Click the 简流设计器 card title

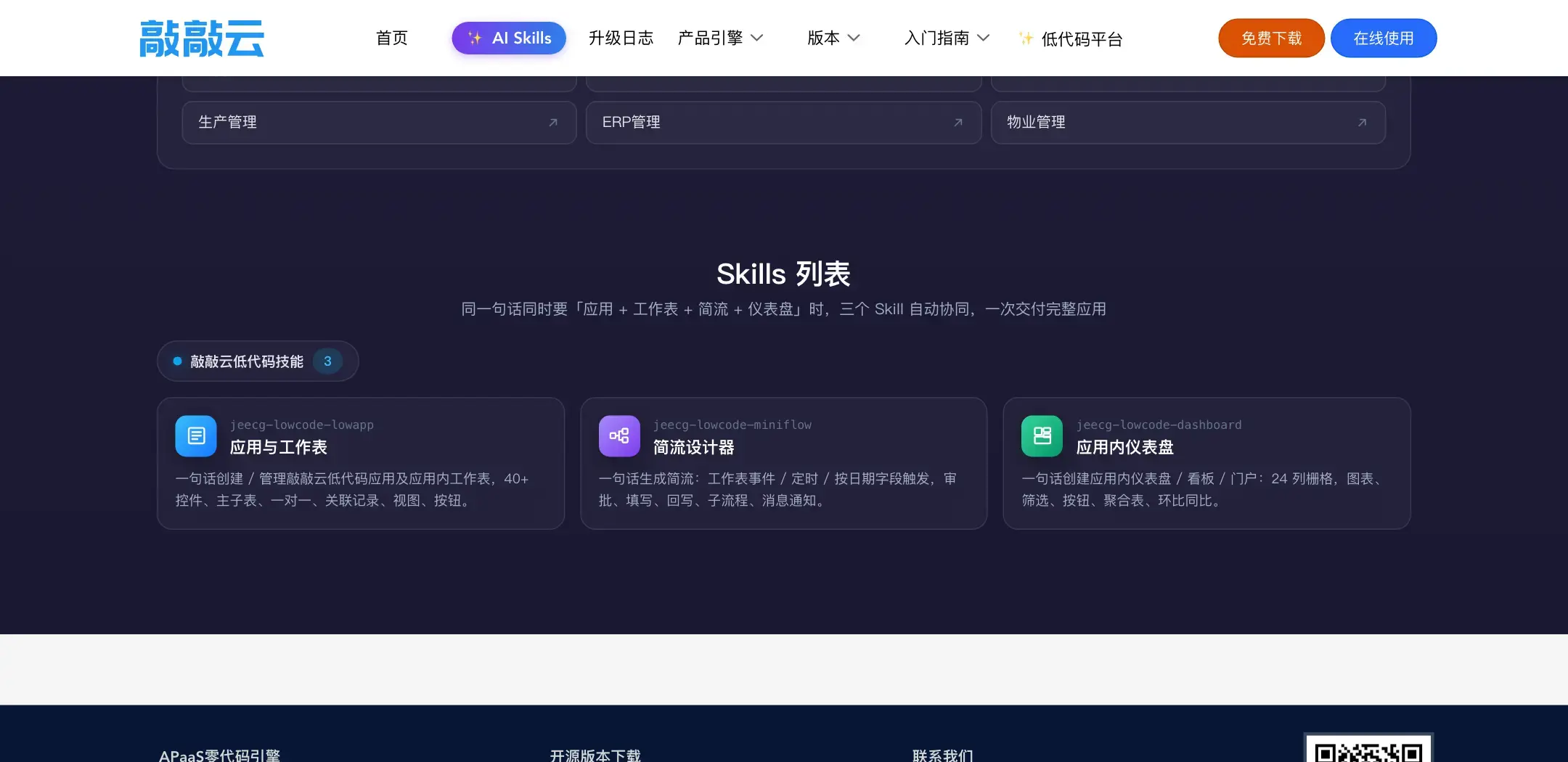[694, 447]
